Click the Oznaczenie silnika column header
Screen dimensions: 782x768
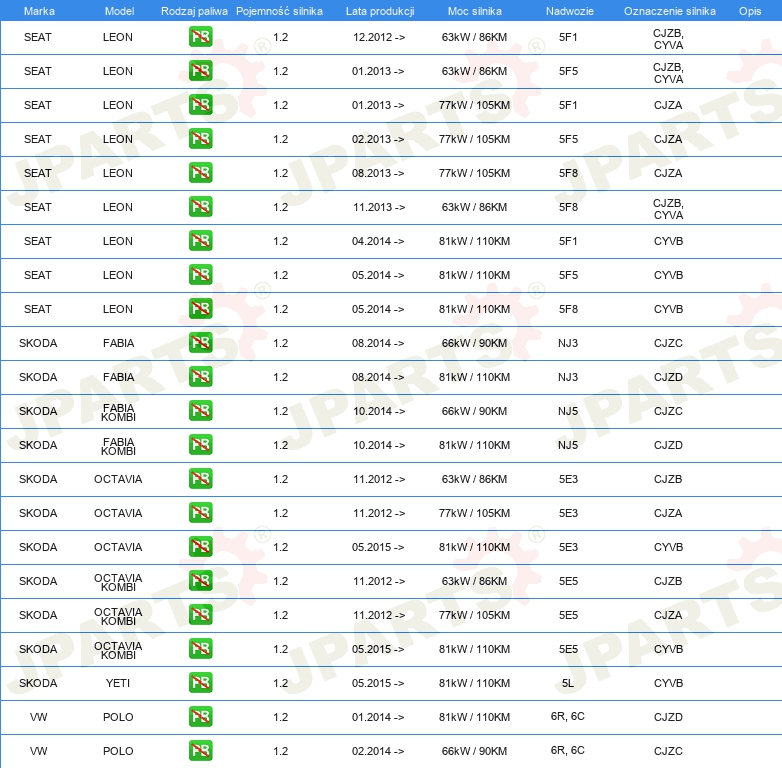coord(670,11)
